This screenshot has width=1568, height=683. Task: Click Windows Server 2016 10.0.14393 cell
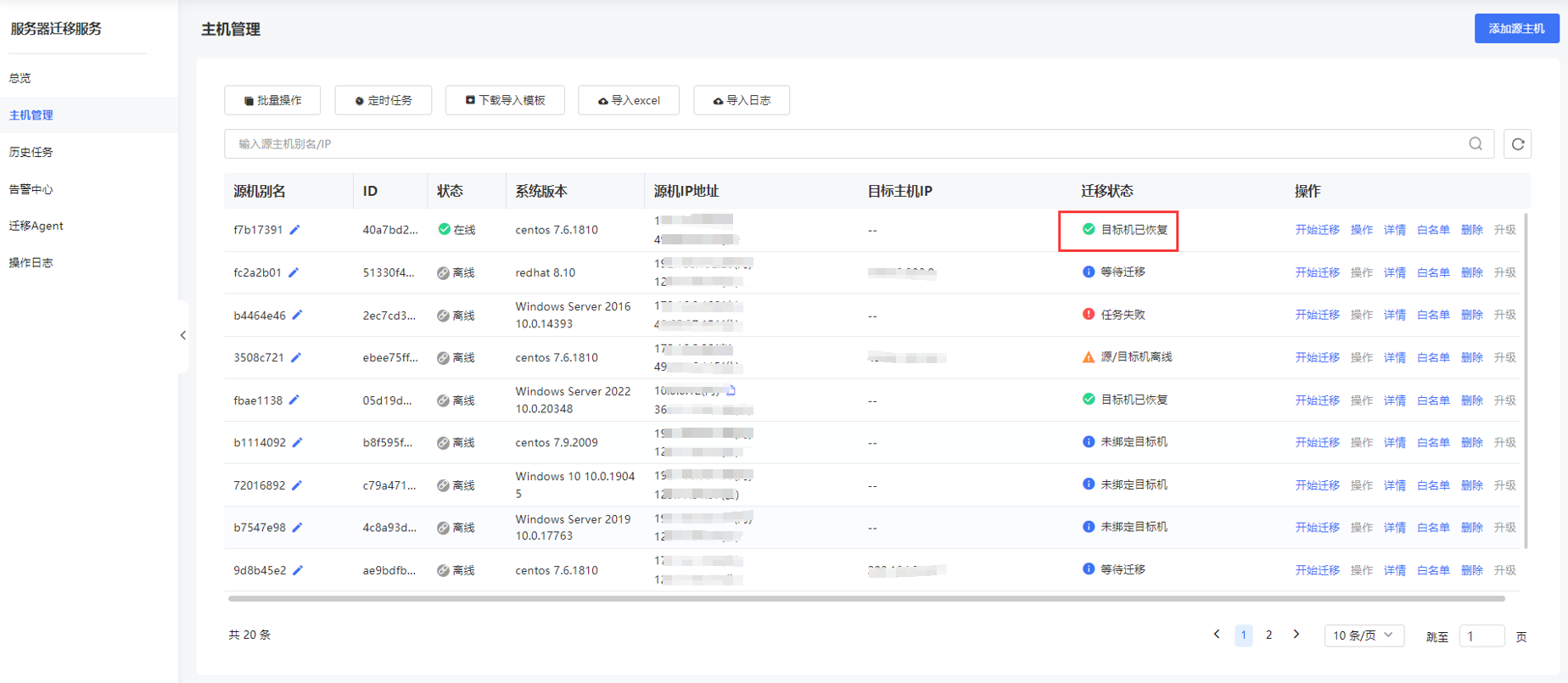tap(573, 315)
